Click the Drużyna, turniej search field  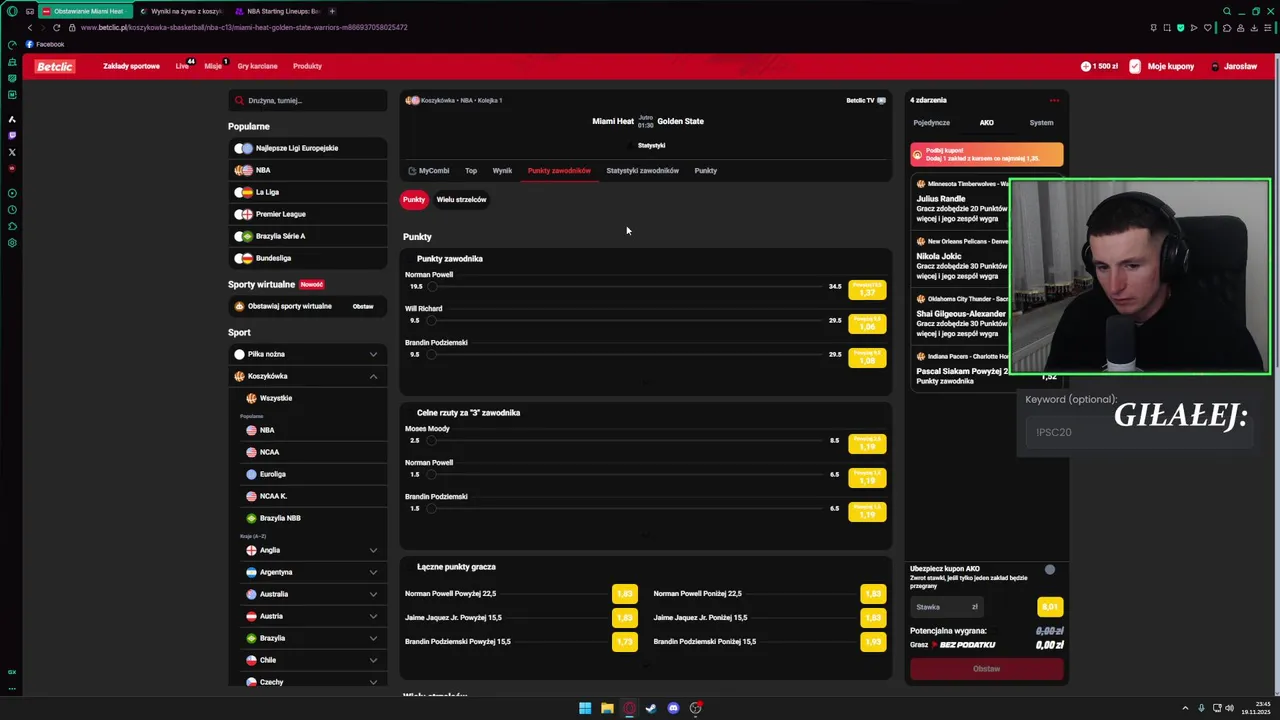click(308, 100)
